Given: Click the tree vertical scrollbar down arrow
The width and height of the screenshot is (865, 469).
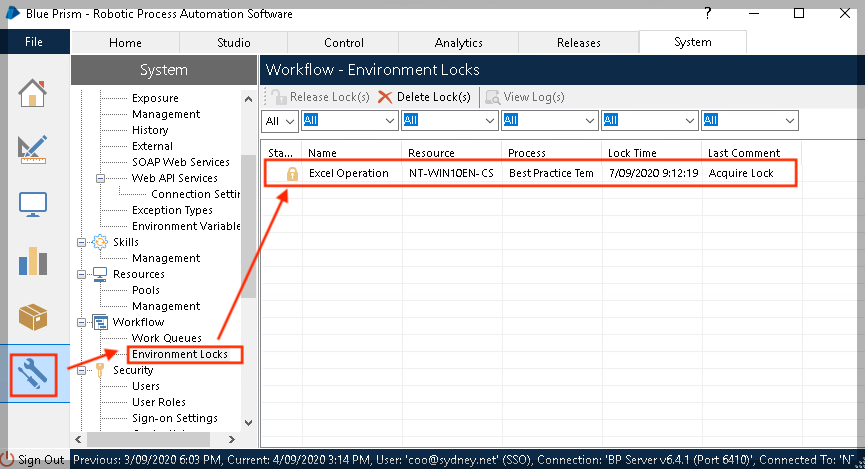Looking at the screenshot, I should 248,423.
